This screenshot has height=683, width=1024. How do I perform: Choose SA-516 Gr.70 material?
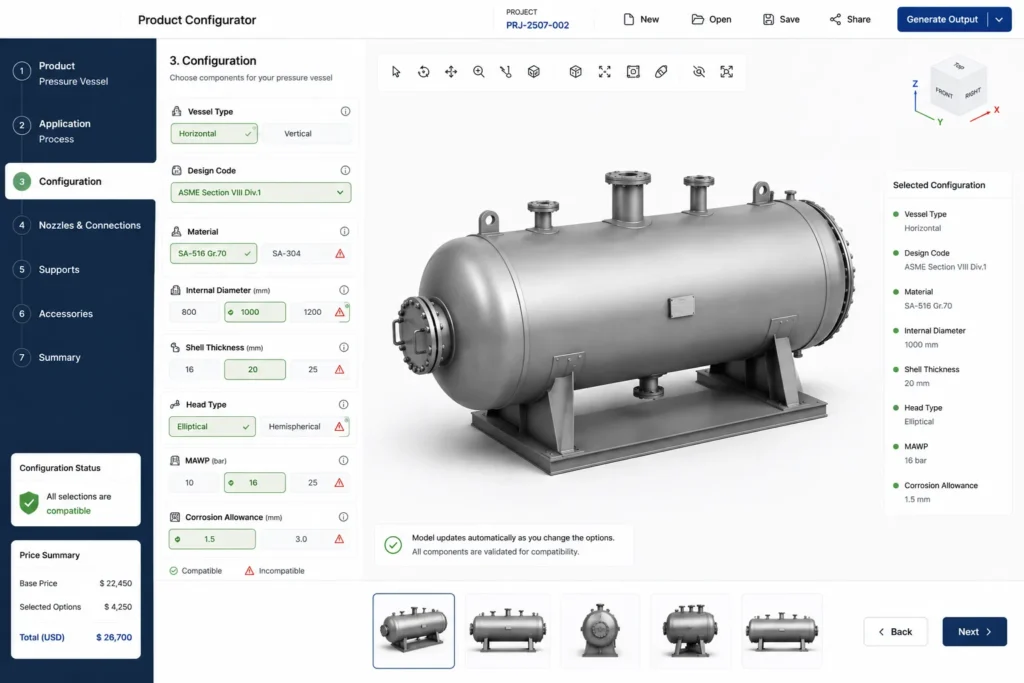(214, 253)
